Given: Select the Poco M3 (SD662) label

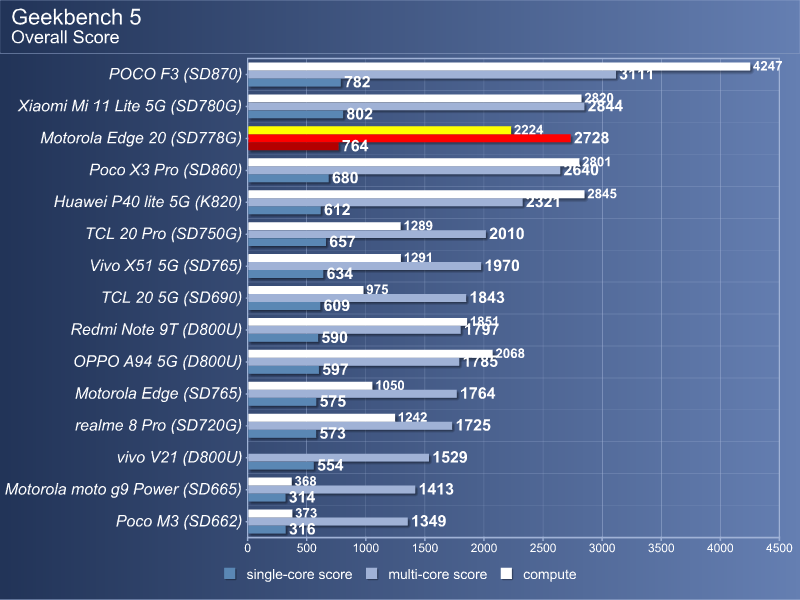Looking at the screenshot, I should pos(179,521).
